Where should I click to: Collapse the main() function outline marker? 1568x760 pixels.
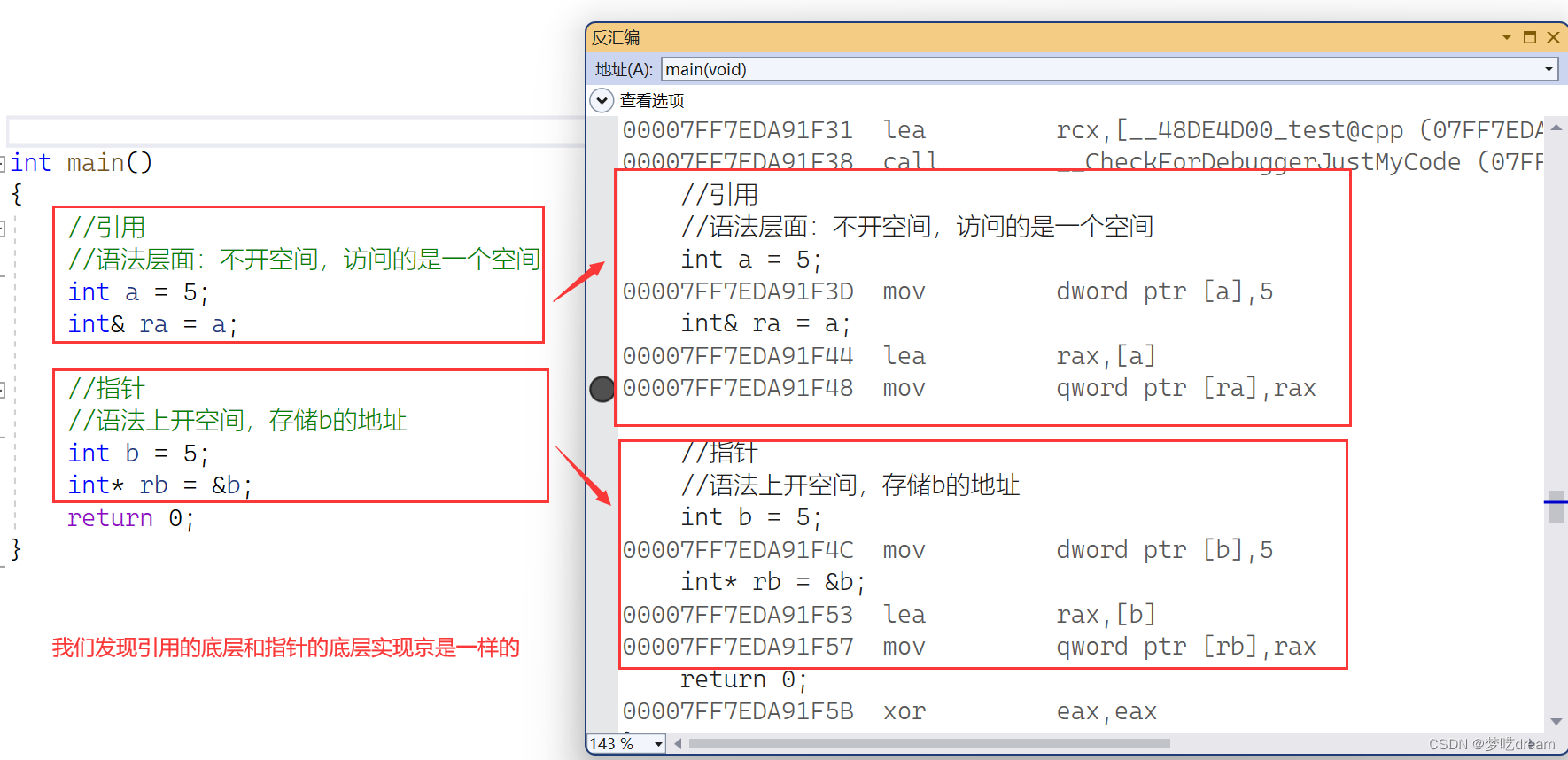(3, 163)
